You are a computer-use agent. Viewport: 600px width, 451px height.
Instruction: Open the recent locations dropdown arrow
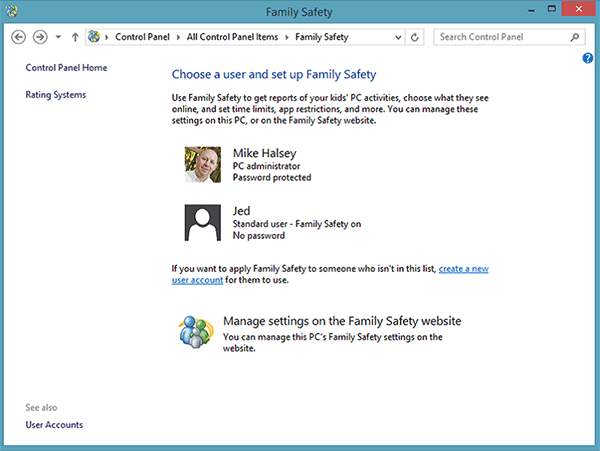(x=59, y=37)
